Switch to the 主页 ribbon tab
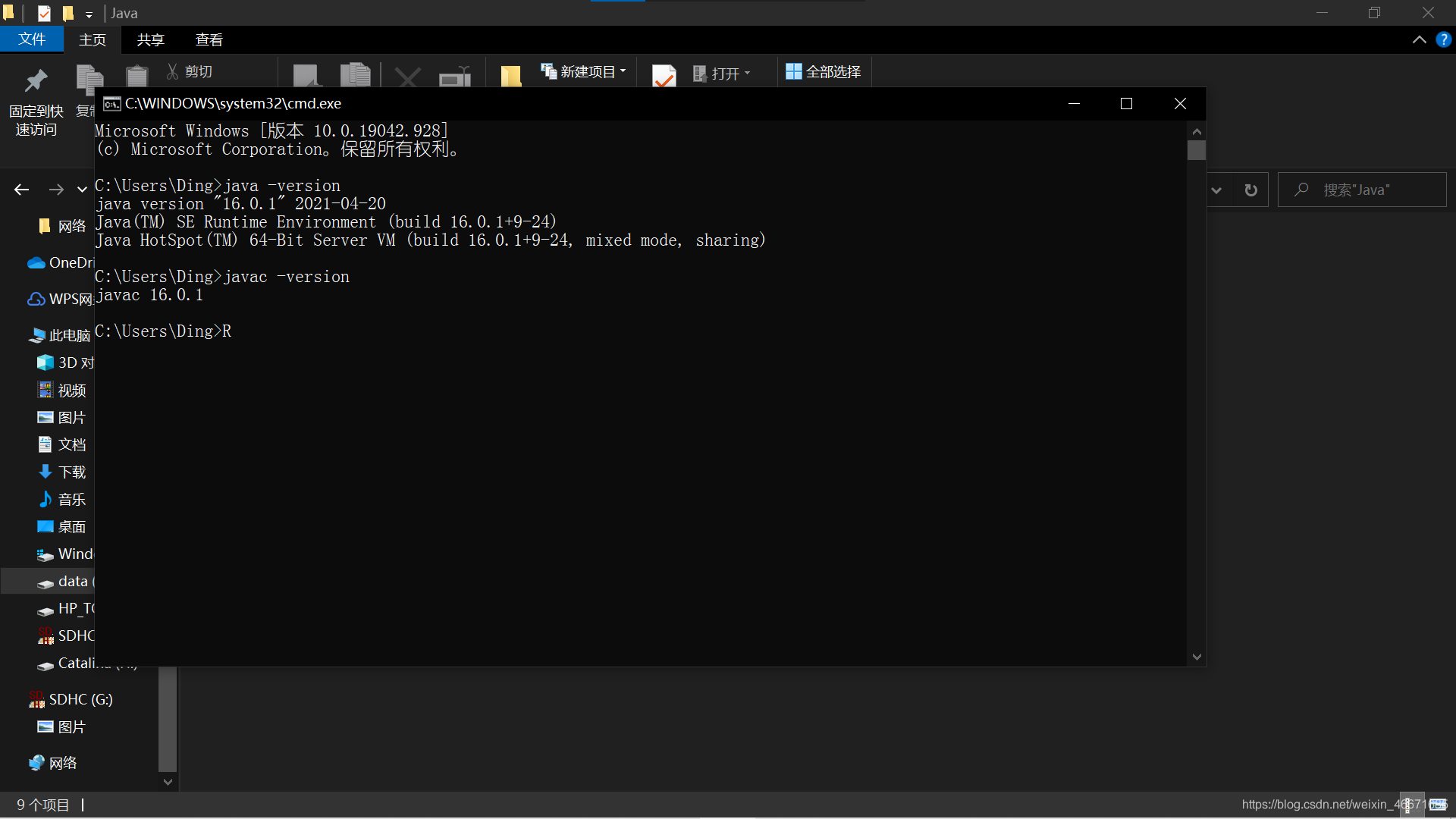The height and width of the screenshot is (819, 1456). click(93, 39)
